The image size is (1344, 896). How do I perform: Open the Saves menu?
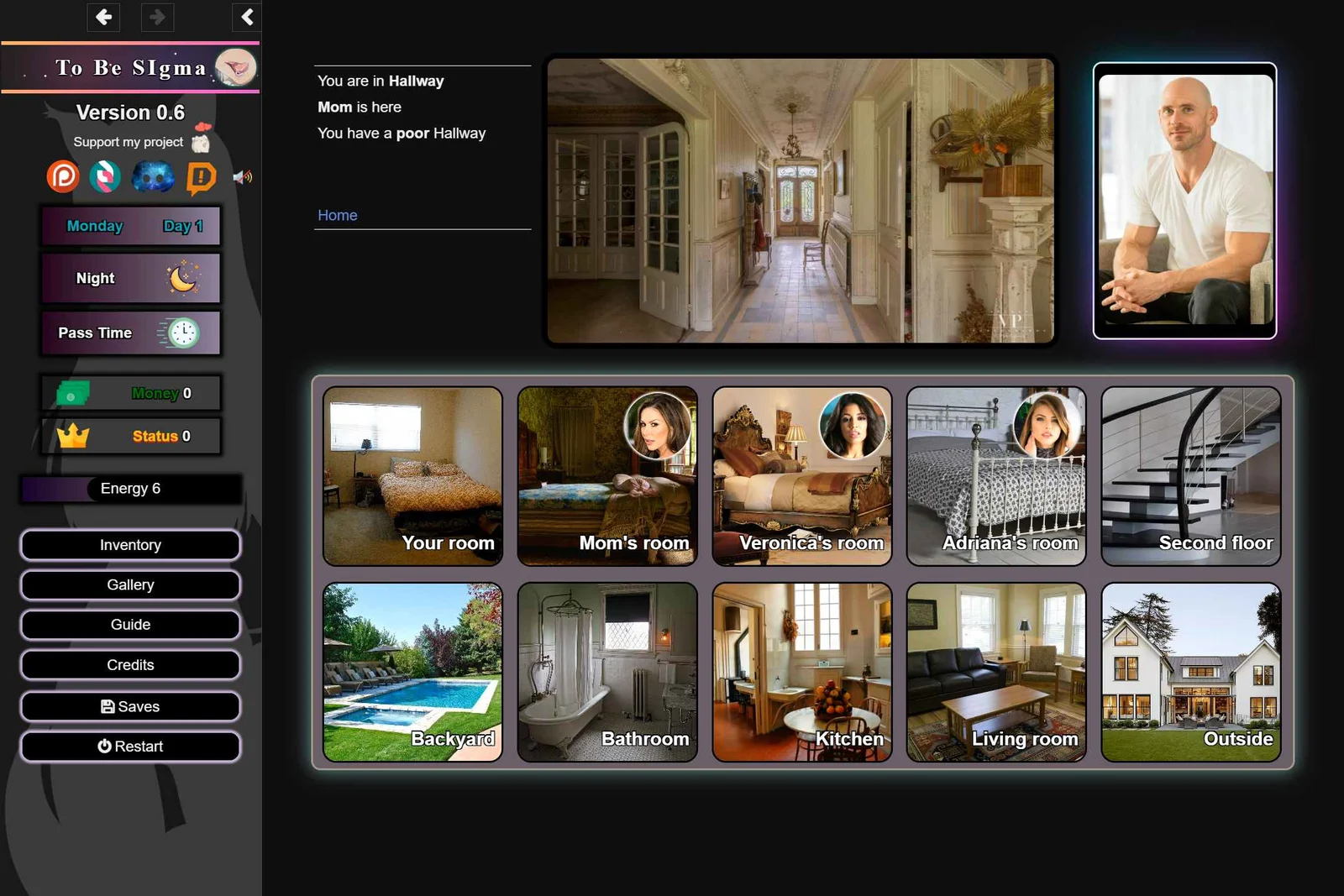130,706
